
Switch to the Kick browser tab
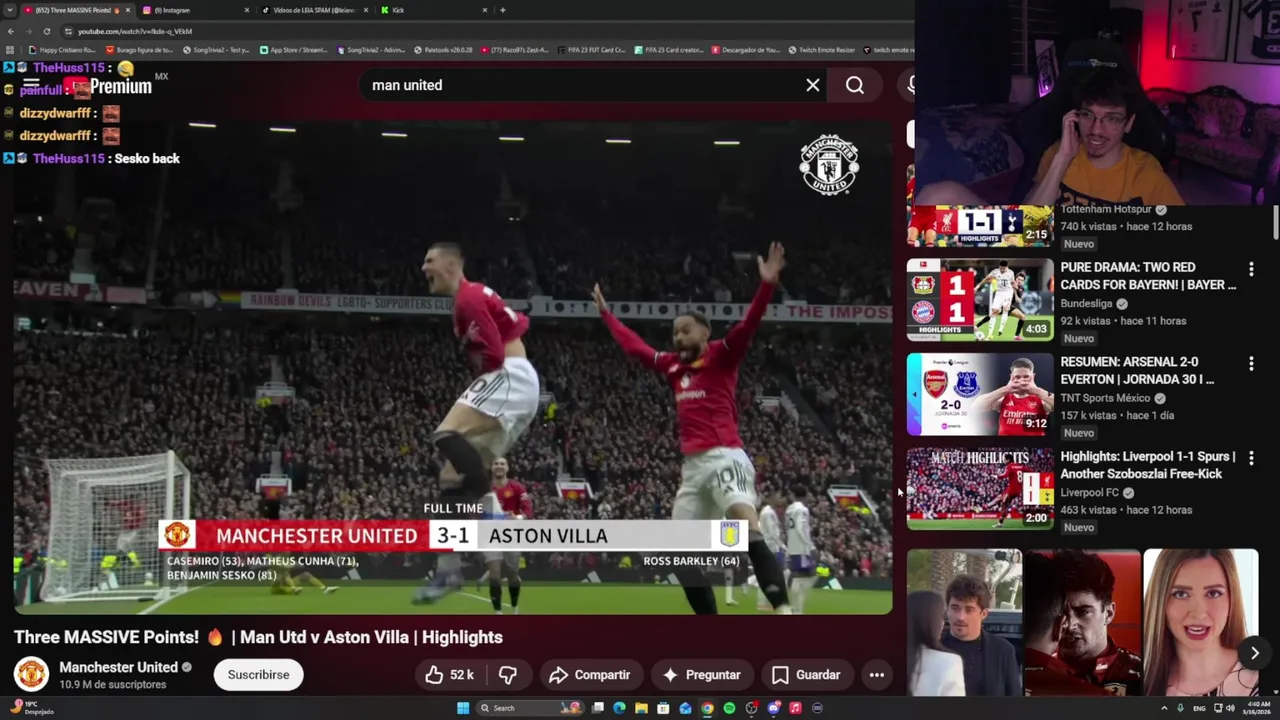433,10
